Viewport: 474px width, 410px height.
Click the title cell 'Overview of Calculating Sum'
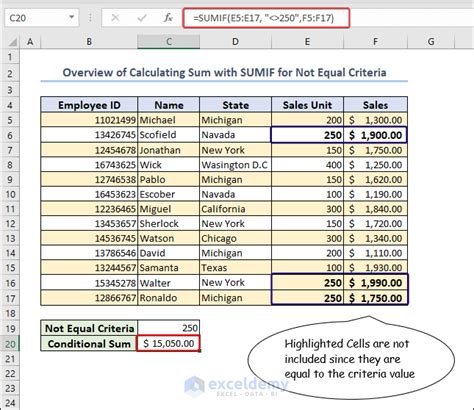pos(224,73)
